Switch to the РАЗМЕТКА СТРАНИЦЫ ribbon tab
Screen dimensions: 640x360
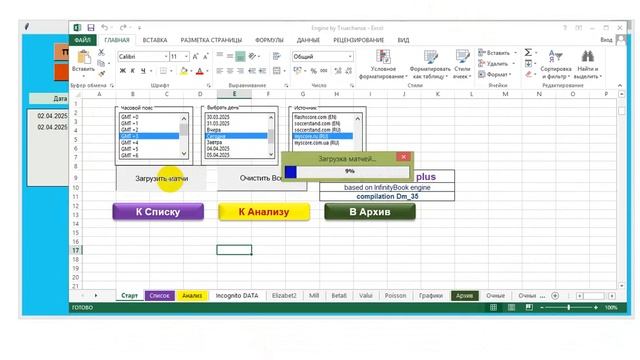(x=211, y=40)
